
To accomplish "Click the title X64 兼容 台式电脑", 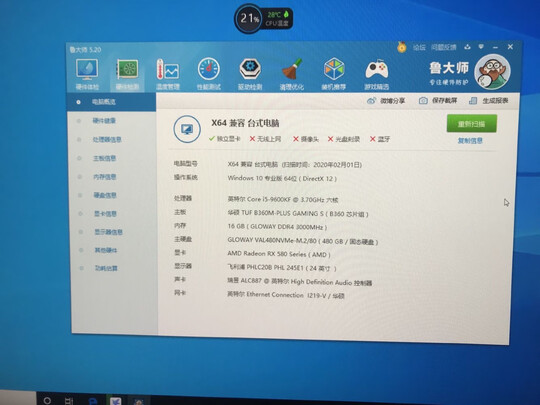I will pyautogui.click(x=245, y=123).
